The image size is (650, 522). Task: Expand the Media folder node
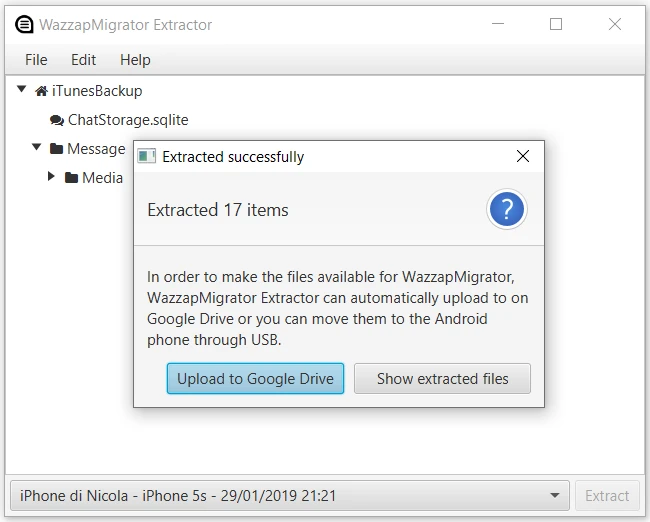click(x=51, y=176)
